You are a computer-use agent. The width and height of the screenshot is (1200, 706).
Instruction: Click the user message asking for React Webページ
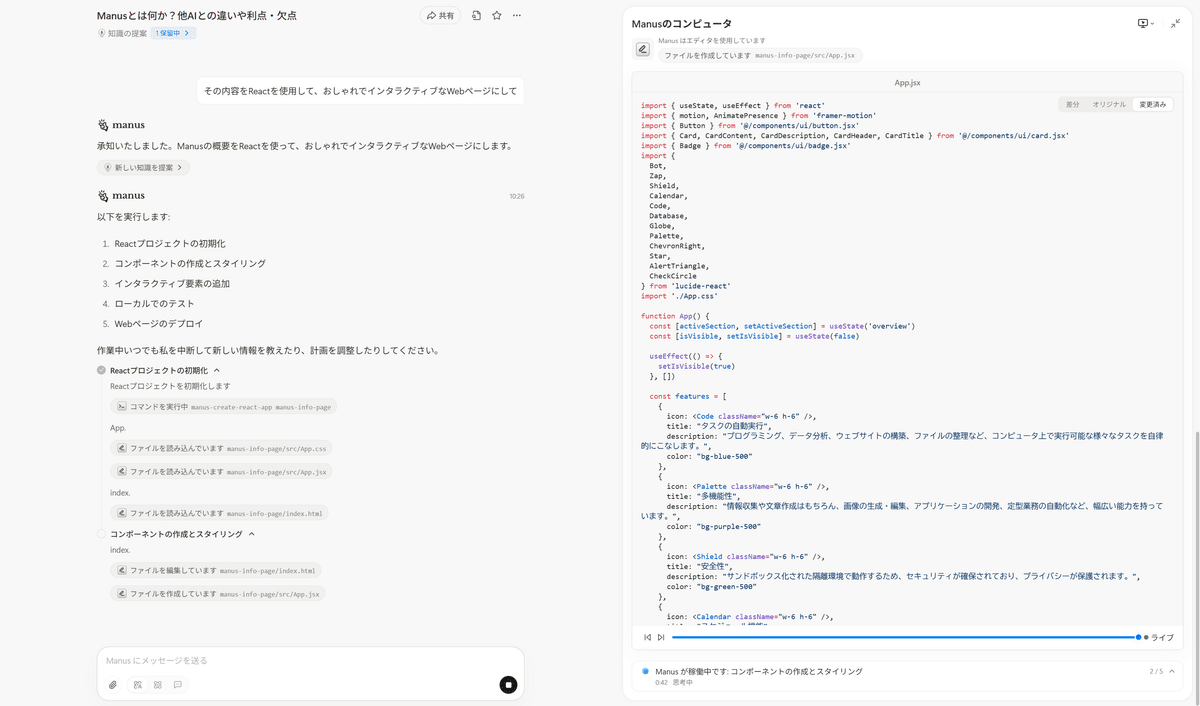coord(360,91)
